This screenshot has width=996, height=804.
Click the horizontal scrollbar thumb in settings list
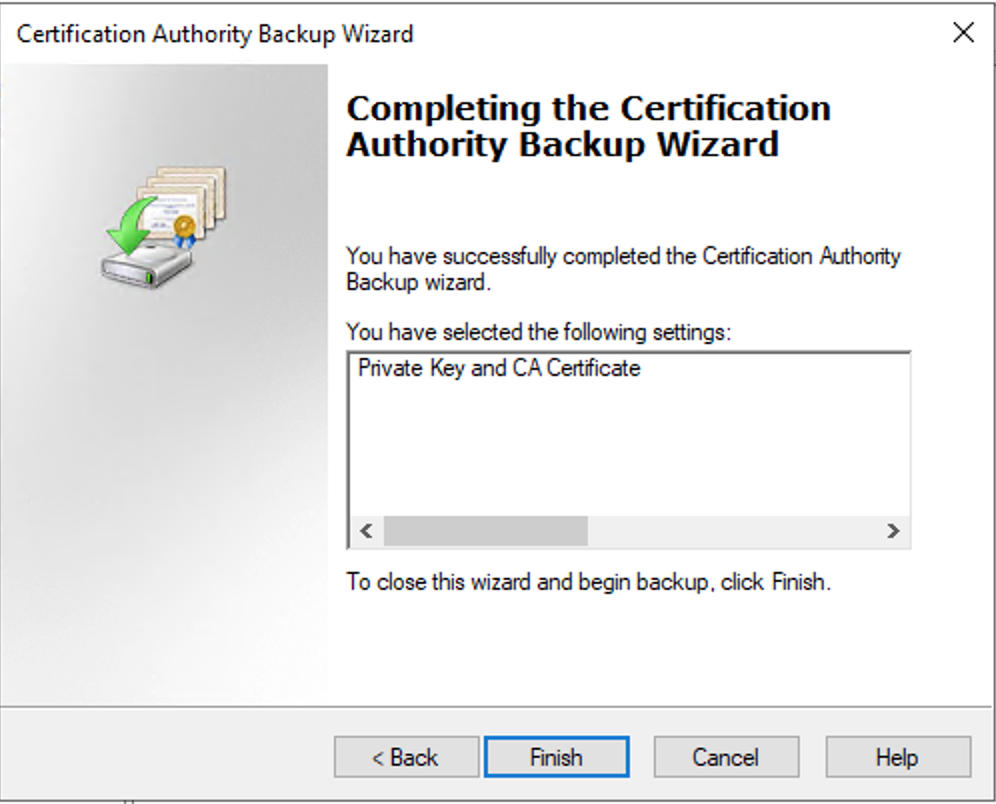[485, 531]
